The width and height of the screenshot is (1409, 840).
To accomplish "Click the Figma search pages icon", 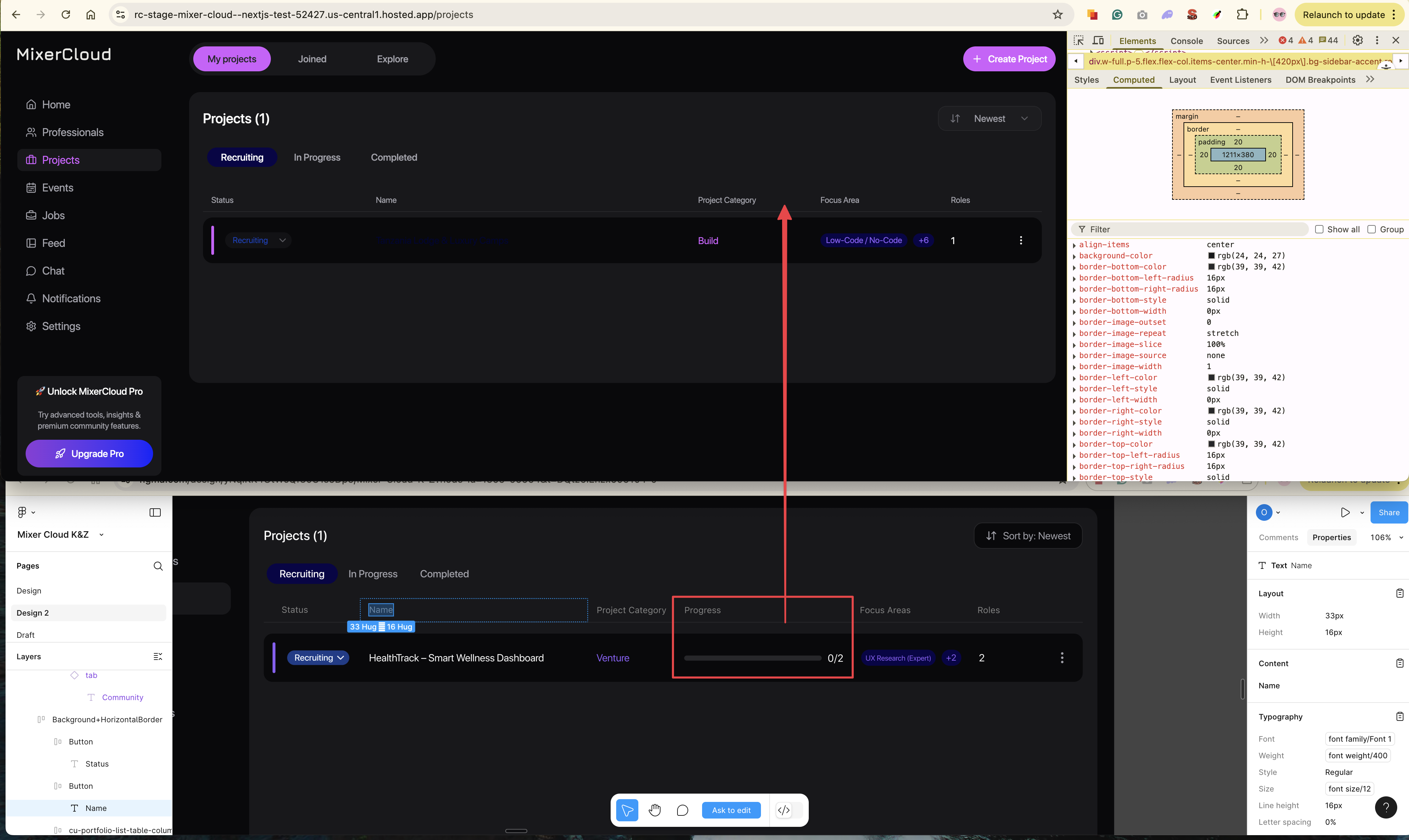I will point(158,566).
